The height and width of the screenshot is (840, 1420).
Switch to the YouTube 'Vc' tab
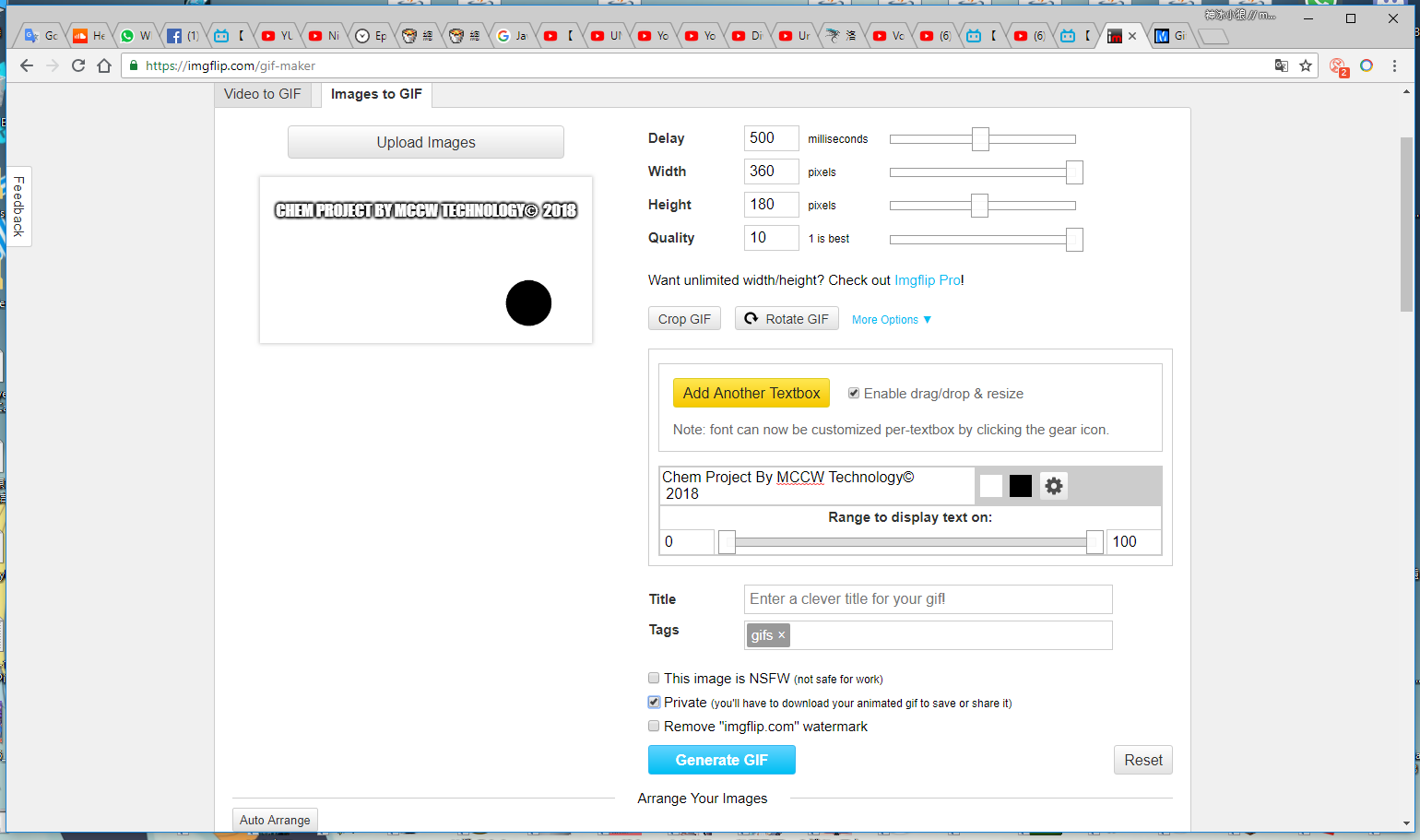[x=888, y=36]
